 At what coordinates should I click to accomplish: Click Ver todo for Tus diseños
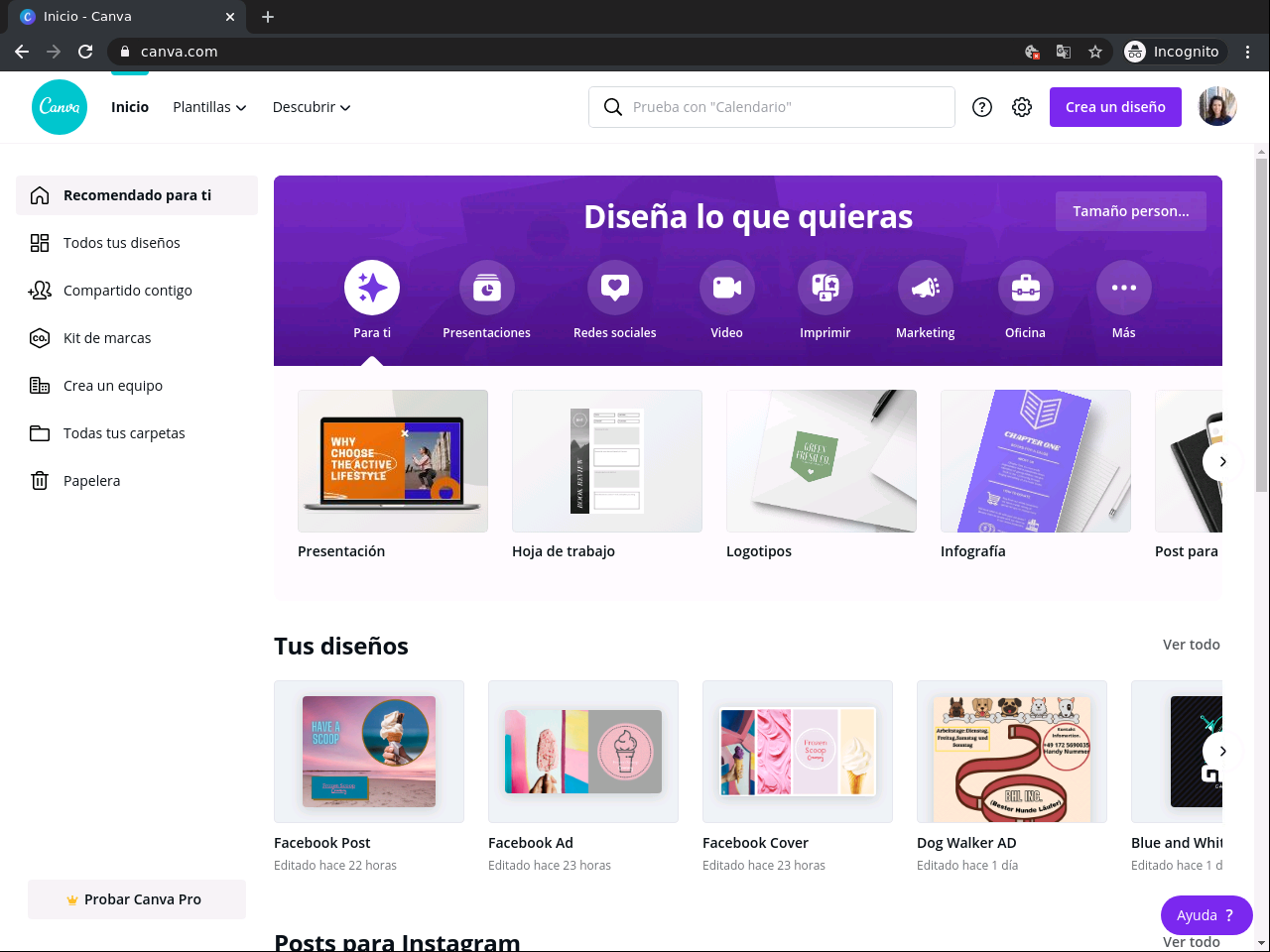(x=1192, y=645)
